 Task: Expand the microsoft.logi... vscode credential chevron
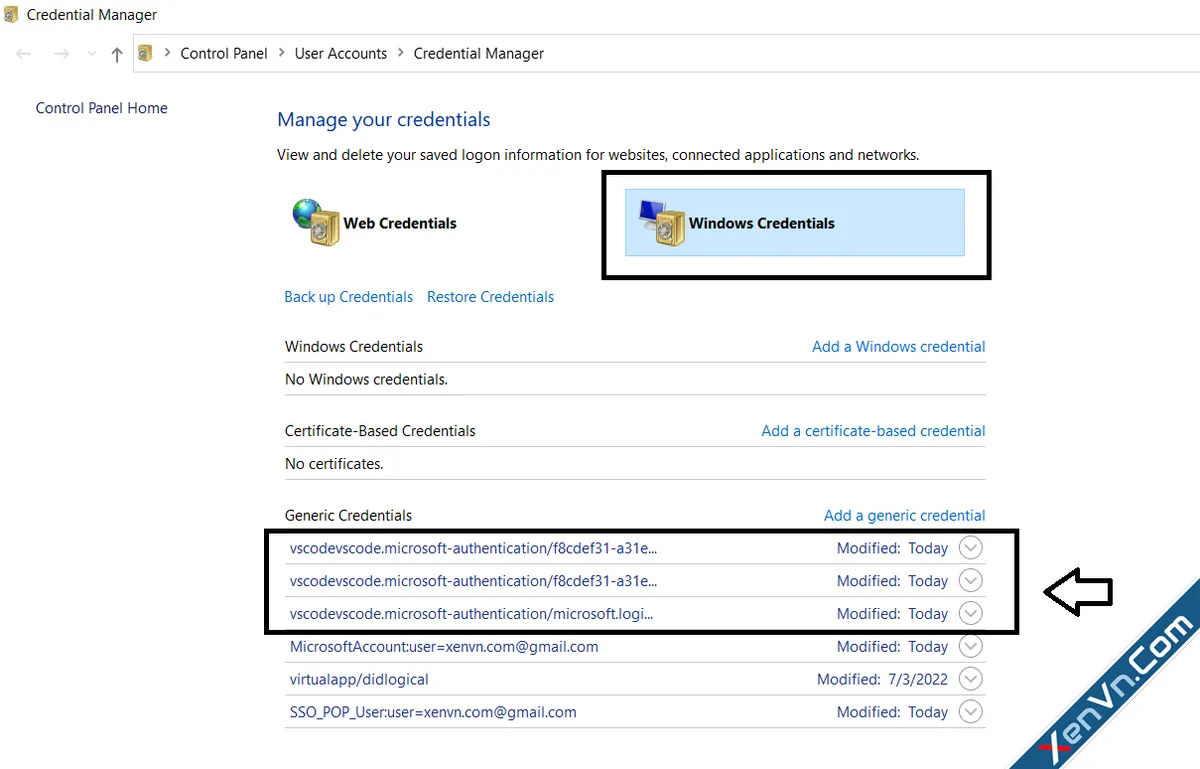[x=970, y=614]
